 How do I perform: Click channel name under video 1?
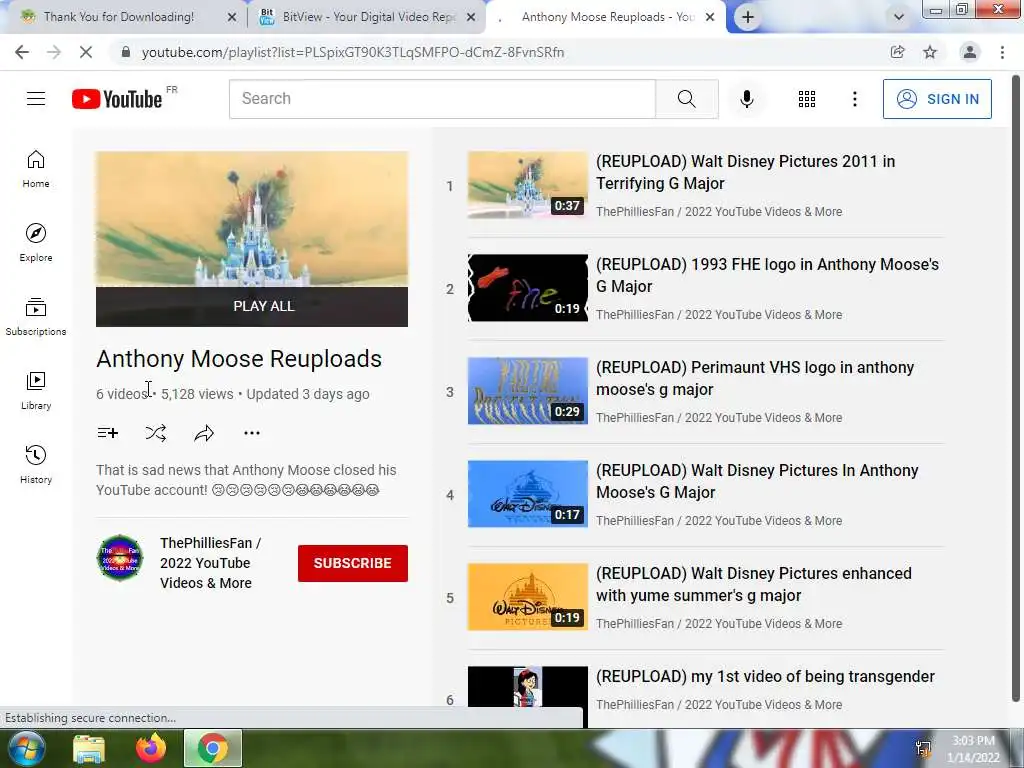[x=719, y=212]
